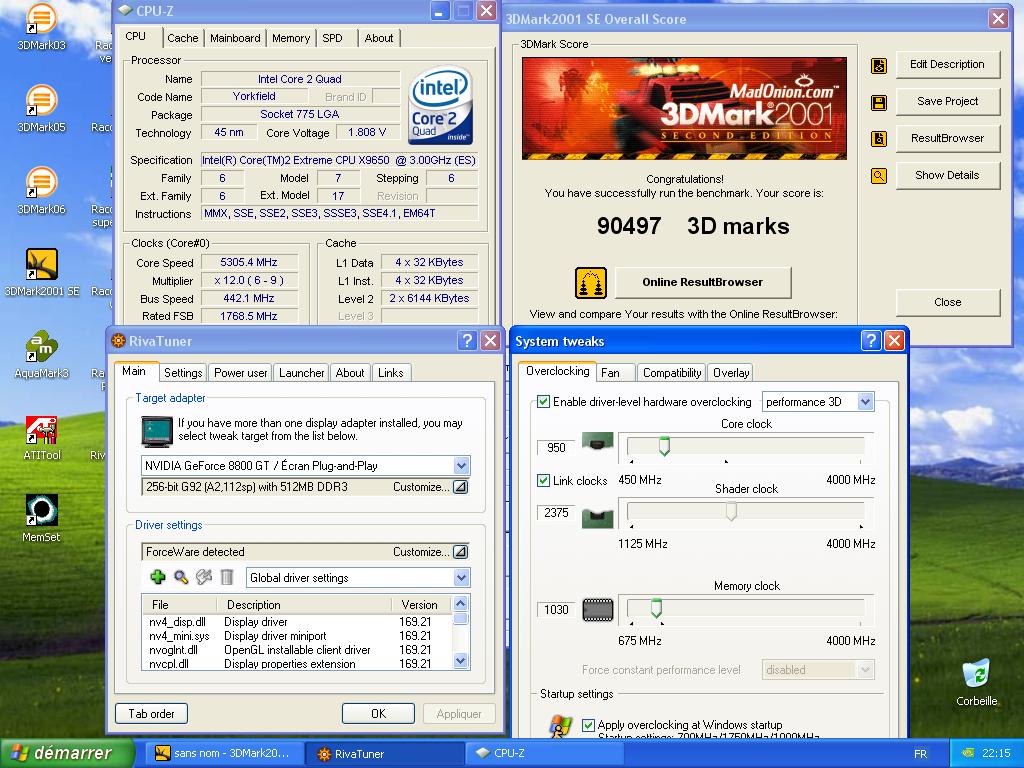Switch to the Cache tab in CPU-Z
This screenshot has height=768, width=1024.
click(x=182, y=38)
